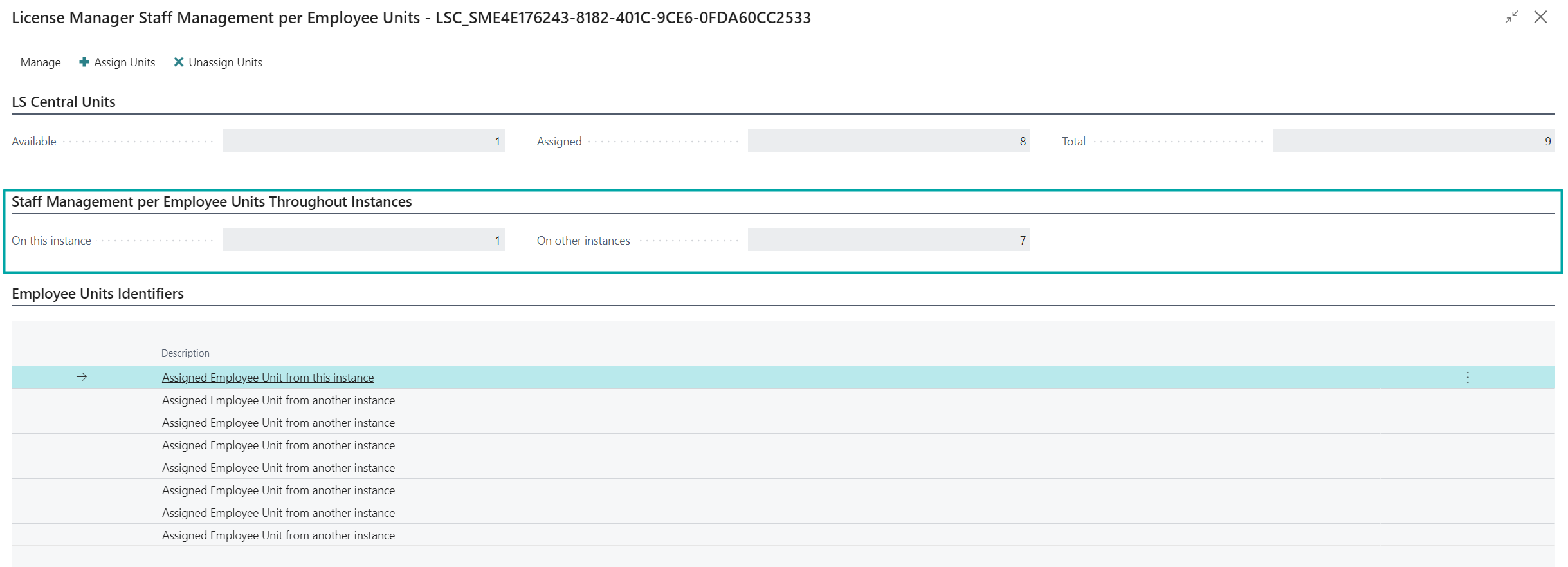
Task: Click the page title starting 'License Manager Staff Management'
Action: (411, 17)
